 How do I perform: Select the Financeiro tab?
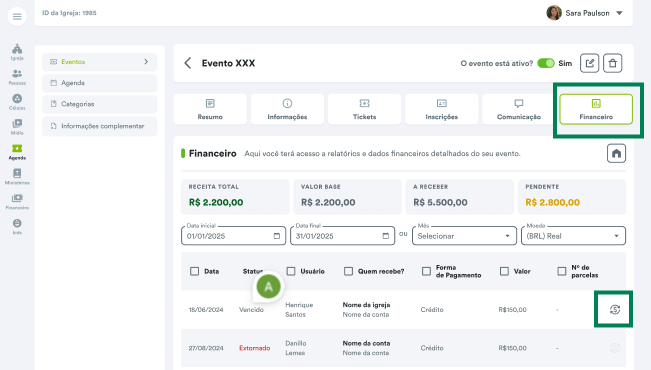[x=596, y=109]
